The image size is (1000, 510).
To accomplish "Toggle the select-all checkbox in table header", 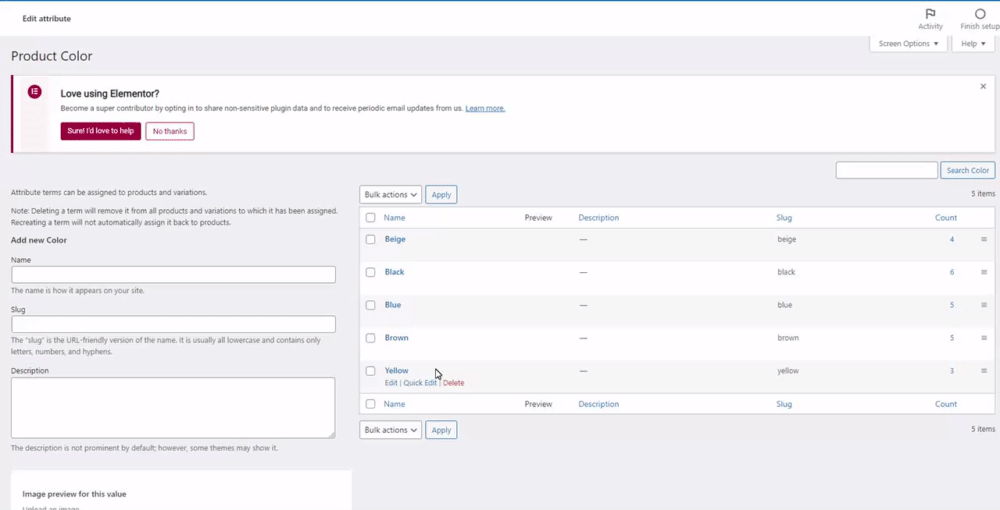I will pyautogui.click(x=370, y=217).
